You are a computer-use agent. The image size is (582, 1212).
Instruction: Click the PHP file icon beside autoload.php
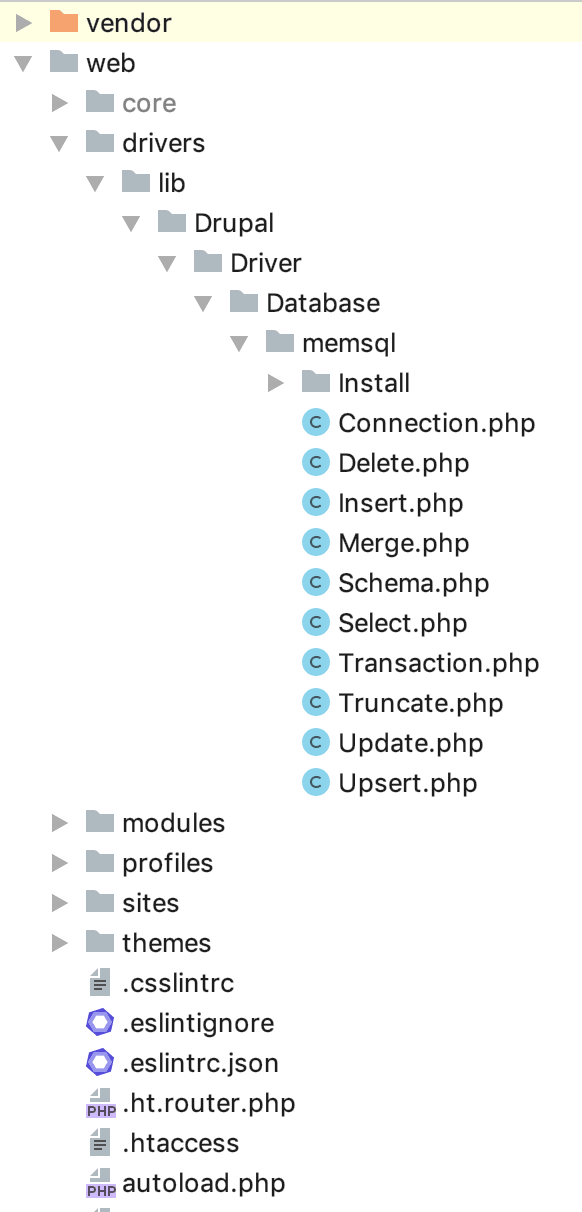[101, 1183]
